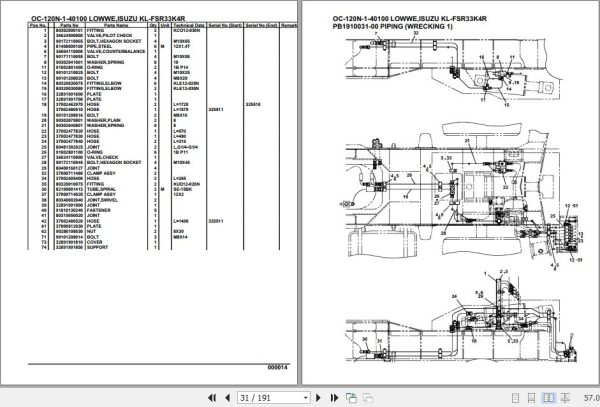The width and height of the screenshot is (600, 407).
Task: Switch to single page view
Action: tap(515, 398)
